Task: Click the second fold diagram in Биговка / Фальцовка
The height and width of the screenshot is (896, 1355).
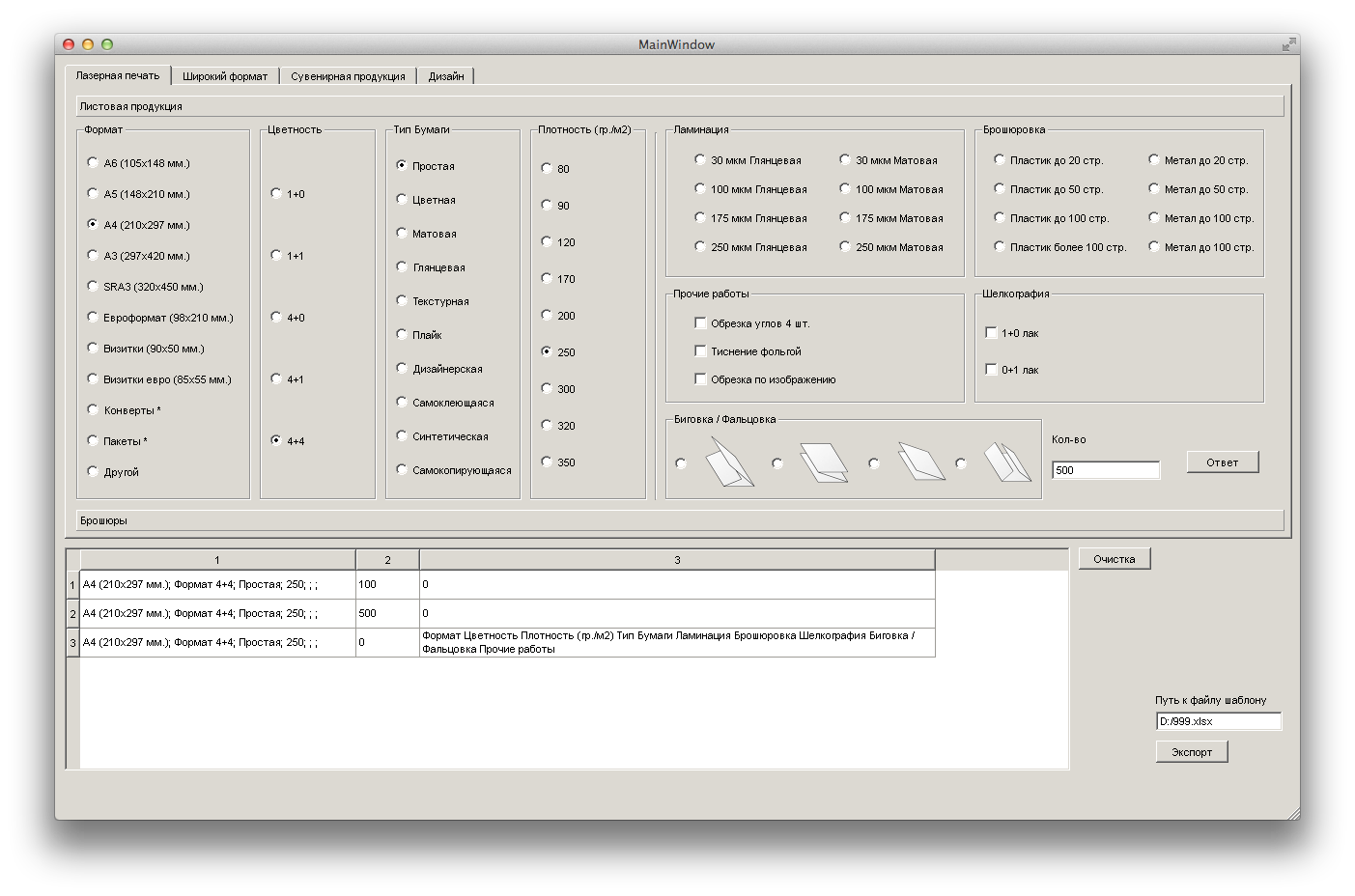Action: click(x=824, y=462)
